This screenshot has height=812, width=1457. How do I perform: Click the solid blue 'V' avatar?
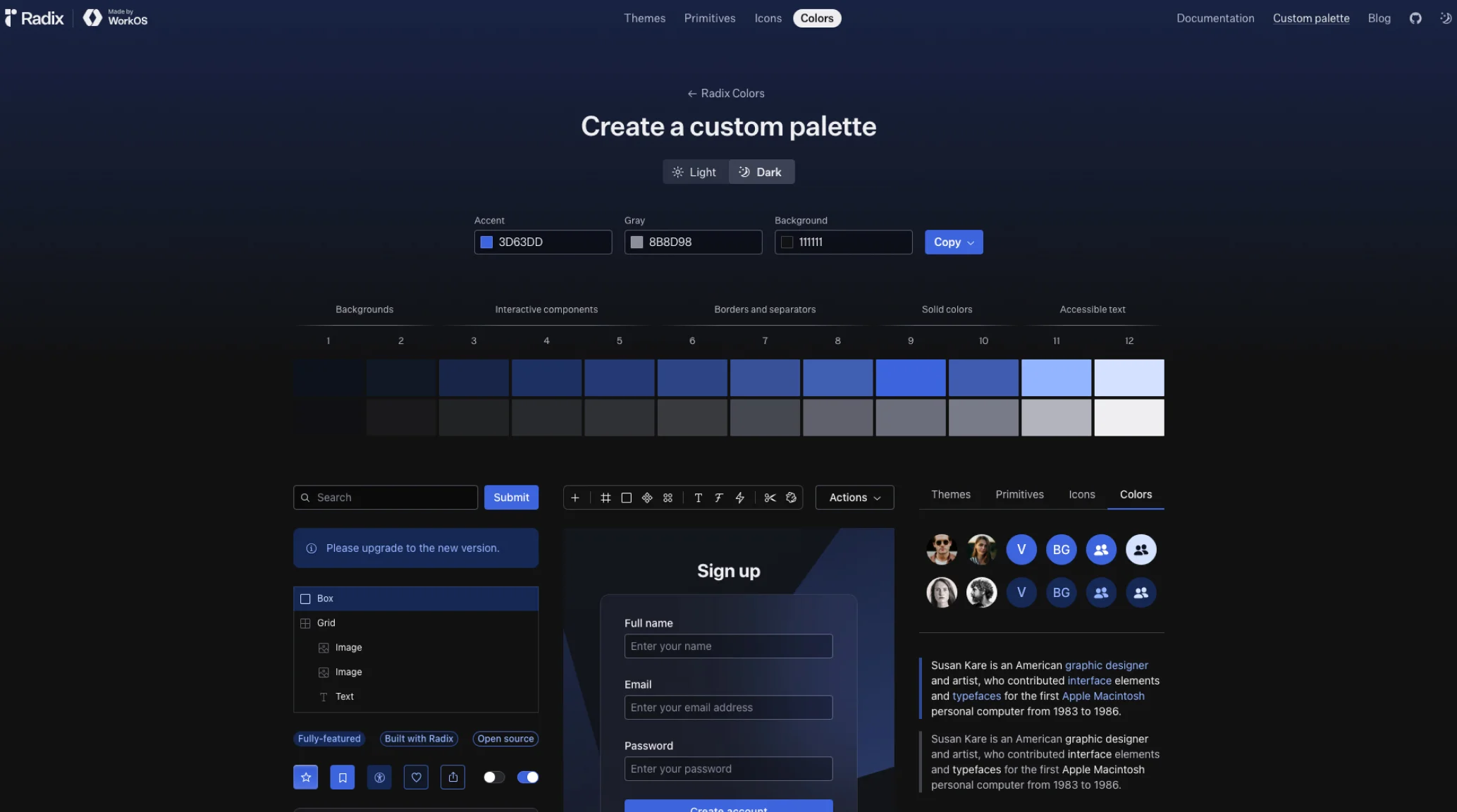tap(1021, 550)
